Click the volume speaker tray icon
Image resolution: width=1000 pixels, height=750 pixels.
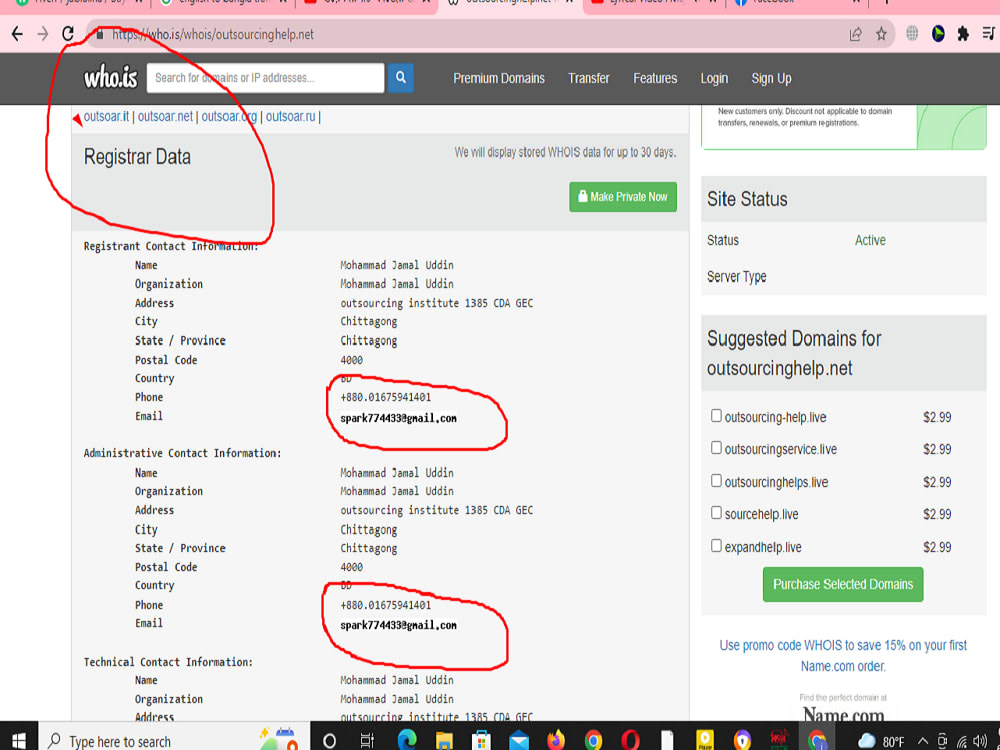coord(981,742)
